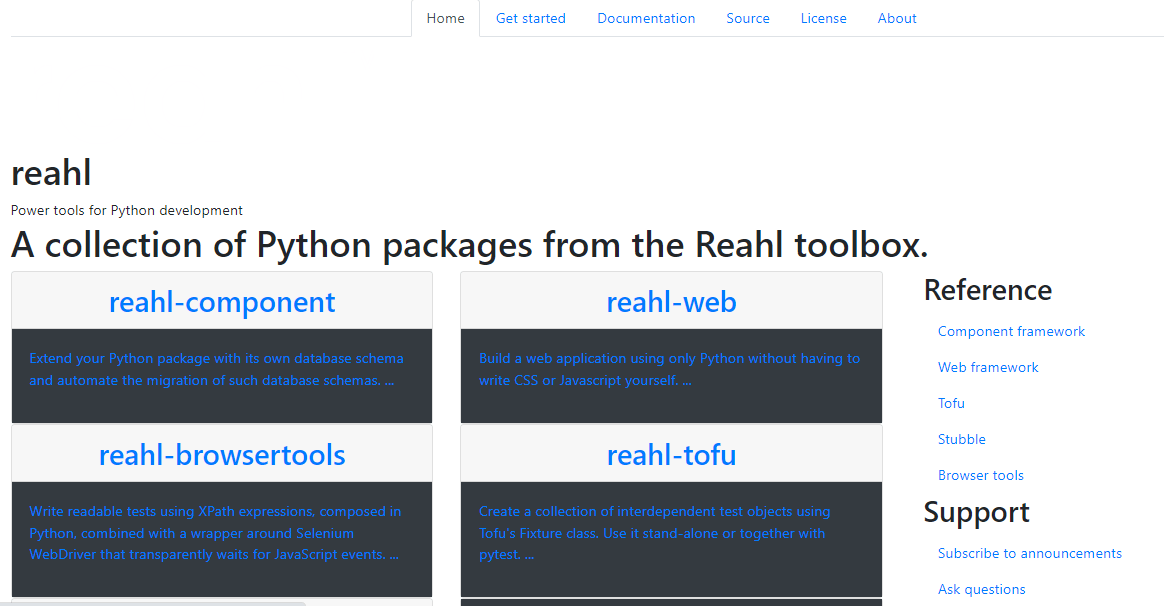Viewport: 1164px width, 606px height.
Task: Select the reahl-tofu package title
Action: tap(671, 455)
